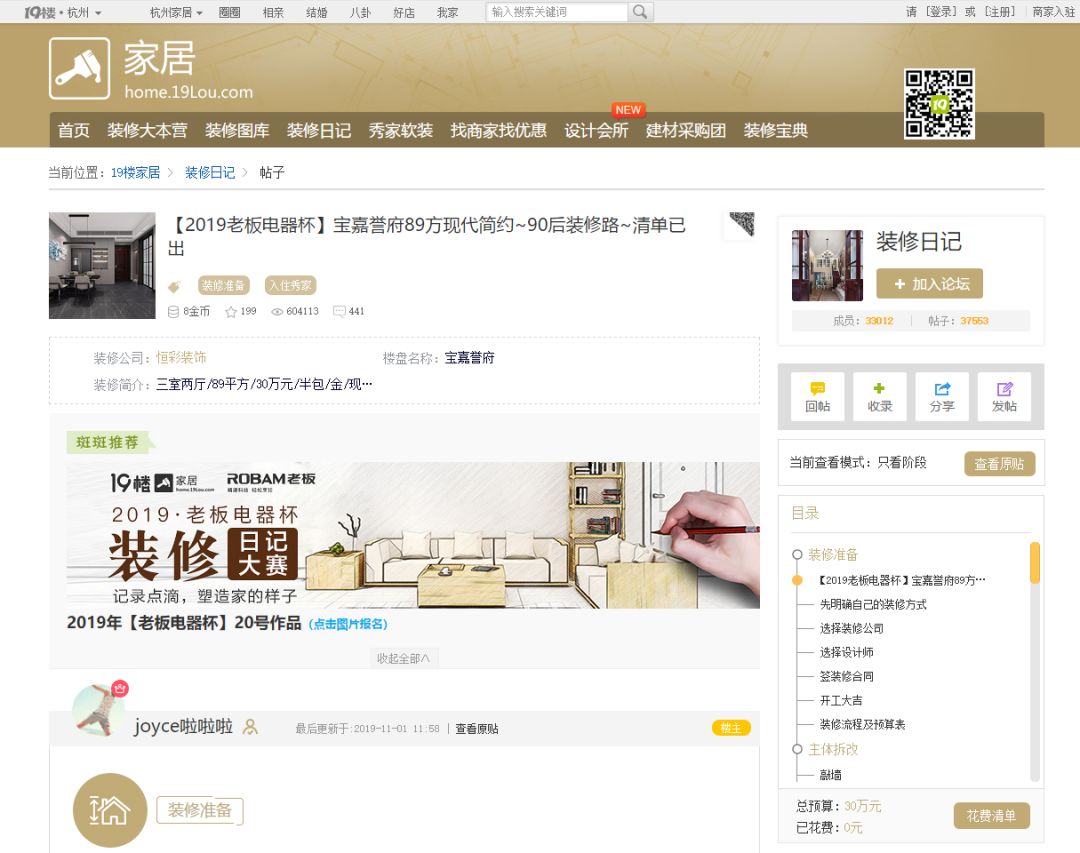This screenshot has height=853, width=1080.
Task: Click the 恒彩装饰 company link
Action: coord(180,358)
